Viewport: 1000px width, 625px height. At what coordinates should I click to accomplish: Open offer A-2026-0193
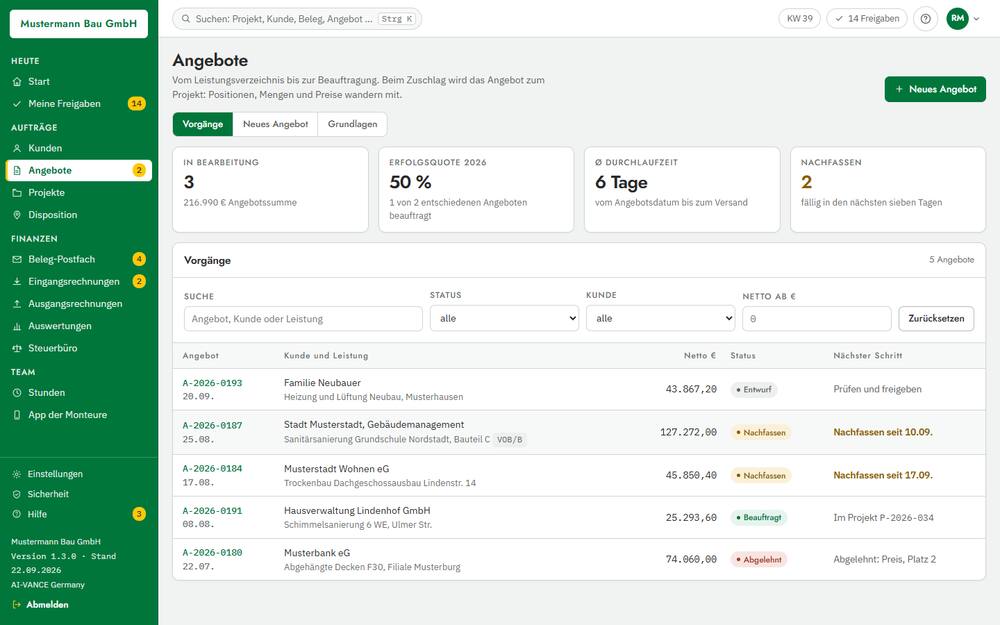pyautogui.click(x=212, y=383)
